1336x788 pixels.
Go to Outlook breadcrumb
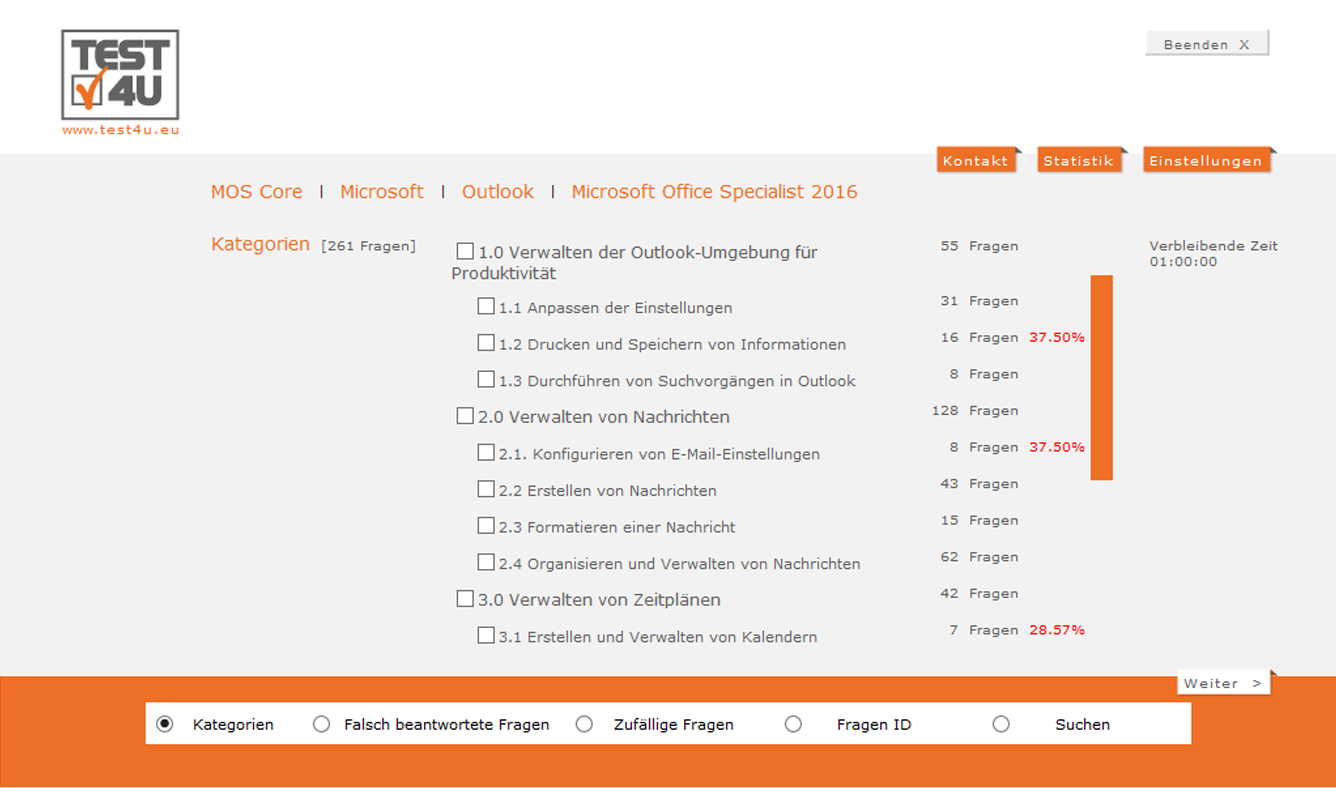point(498,192)
